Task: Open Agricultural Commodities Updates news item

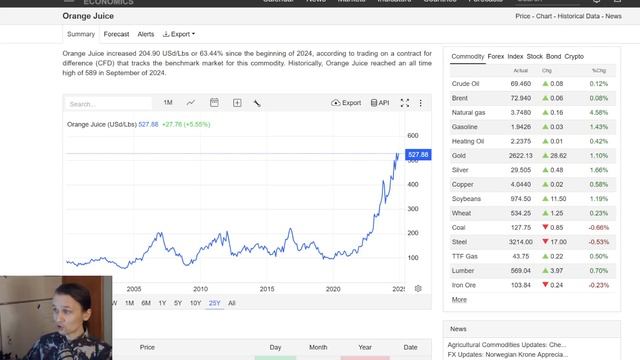Action: [507, 345]
